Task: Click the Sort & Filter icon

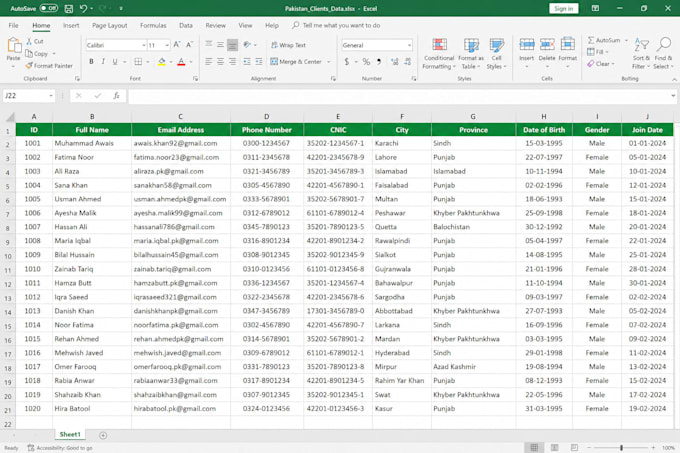Action: (641, 44)
